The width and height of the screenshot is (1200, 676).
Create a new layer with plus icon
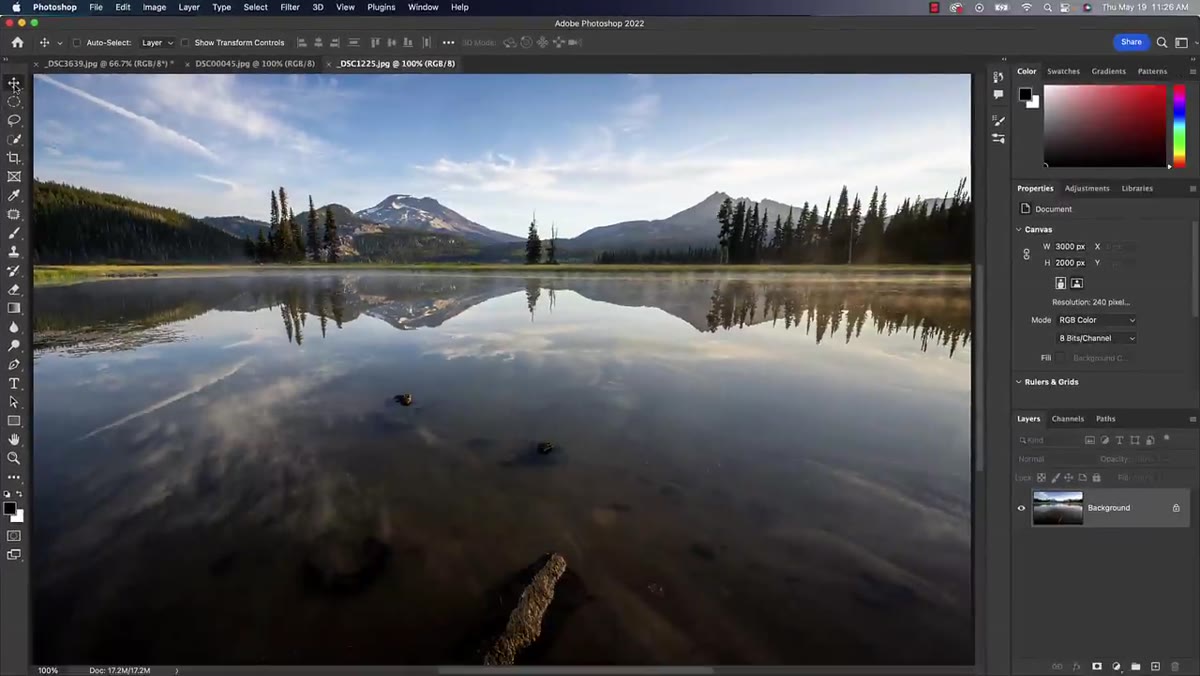(x=1155, y=666)
